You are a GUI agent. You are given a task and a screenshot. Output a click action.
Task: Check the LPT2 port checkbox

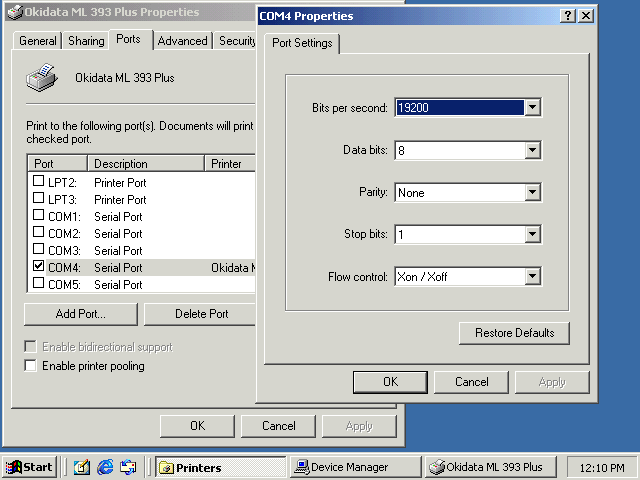39,182
